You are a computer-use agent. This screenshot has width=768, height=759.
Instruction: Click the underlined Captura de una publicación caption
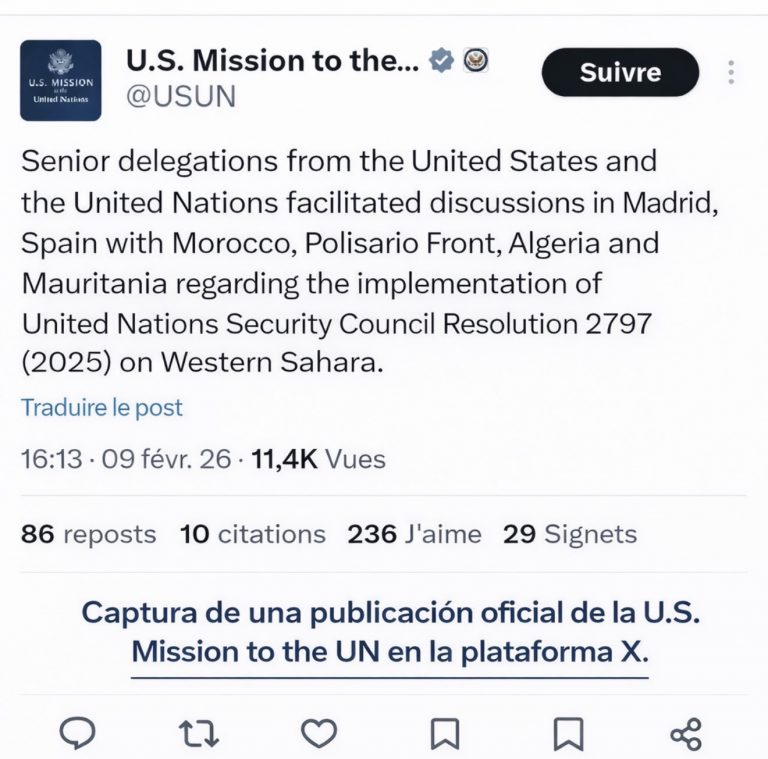390,632
